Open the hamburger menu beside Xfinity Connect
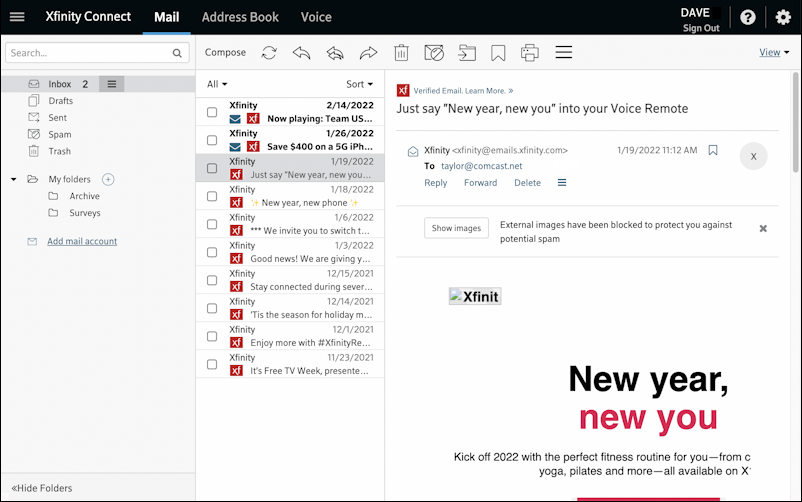This screenshot has height=502, width=802. point(17,17)
